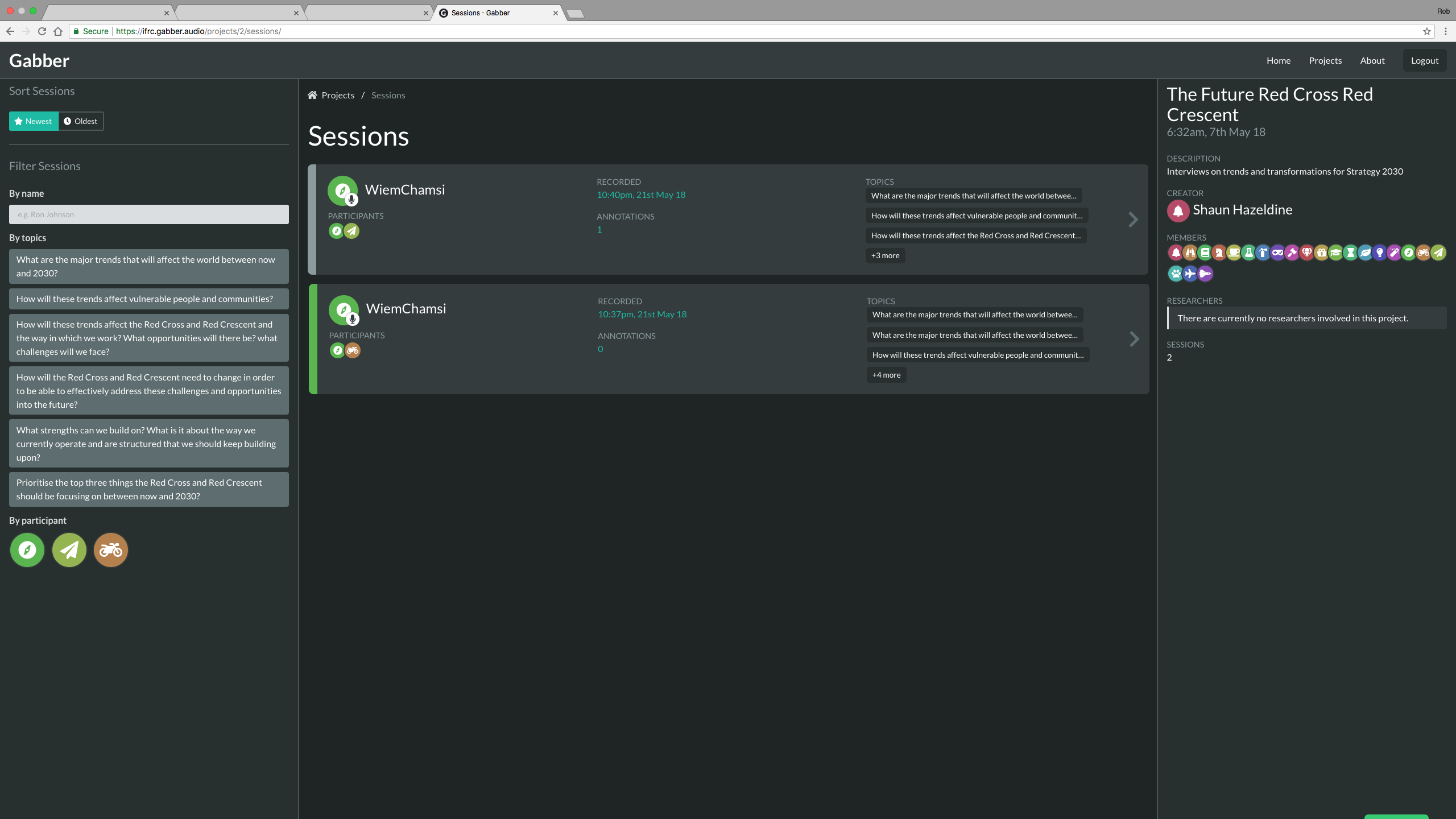Viewport: 1456px width, 819px height.
Task: Toggle the 'need to change in order' topic filter
Action: (149, 391)
